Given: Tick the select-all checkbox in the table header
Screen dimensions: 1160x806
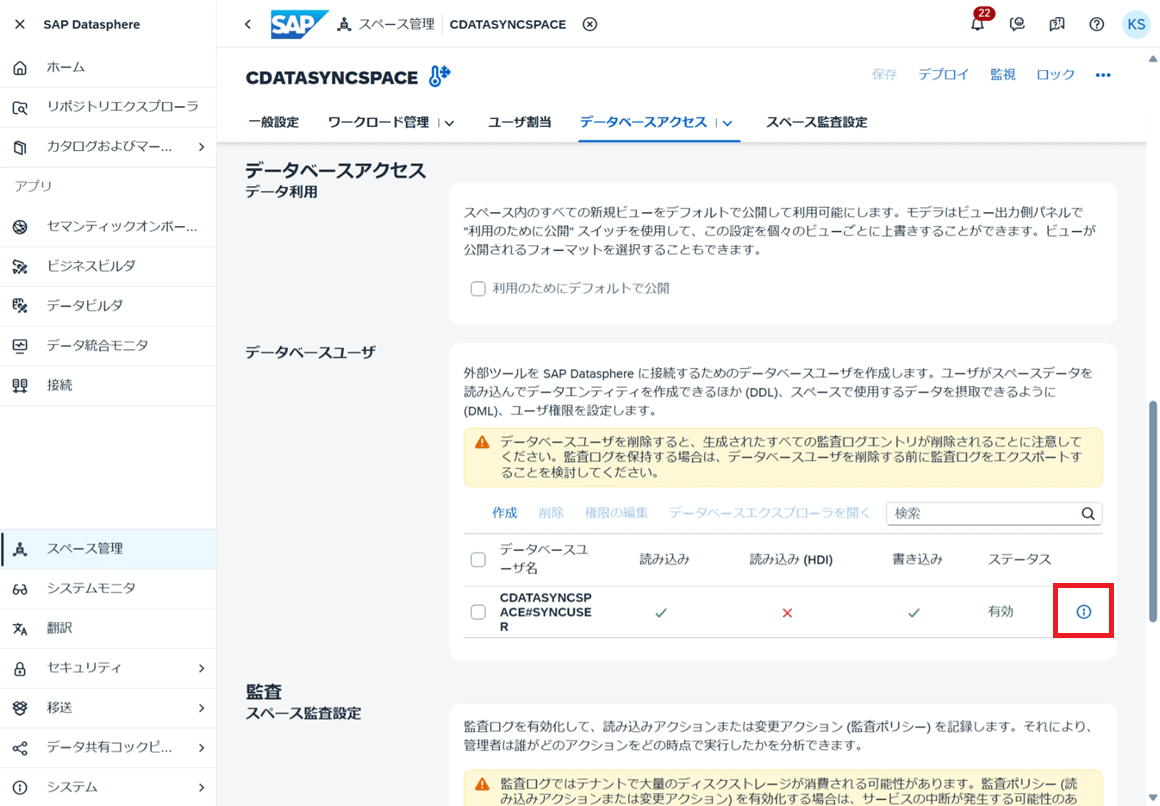Looking at the screenshot, I should coord(478,560).
